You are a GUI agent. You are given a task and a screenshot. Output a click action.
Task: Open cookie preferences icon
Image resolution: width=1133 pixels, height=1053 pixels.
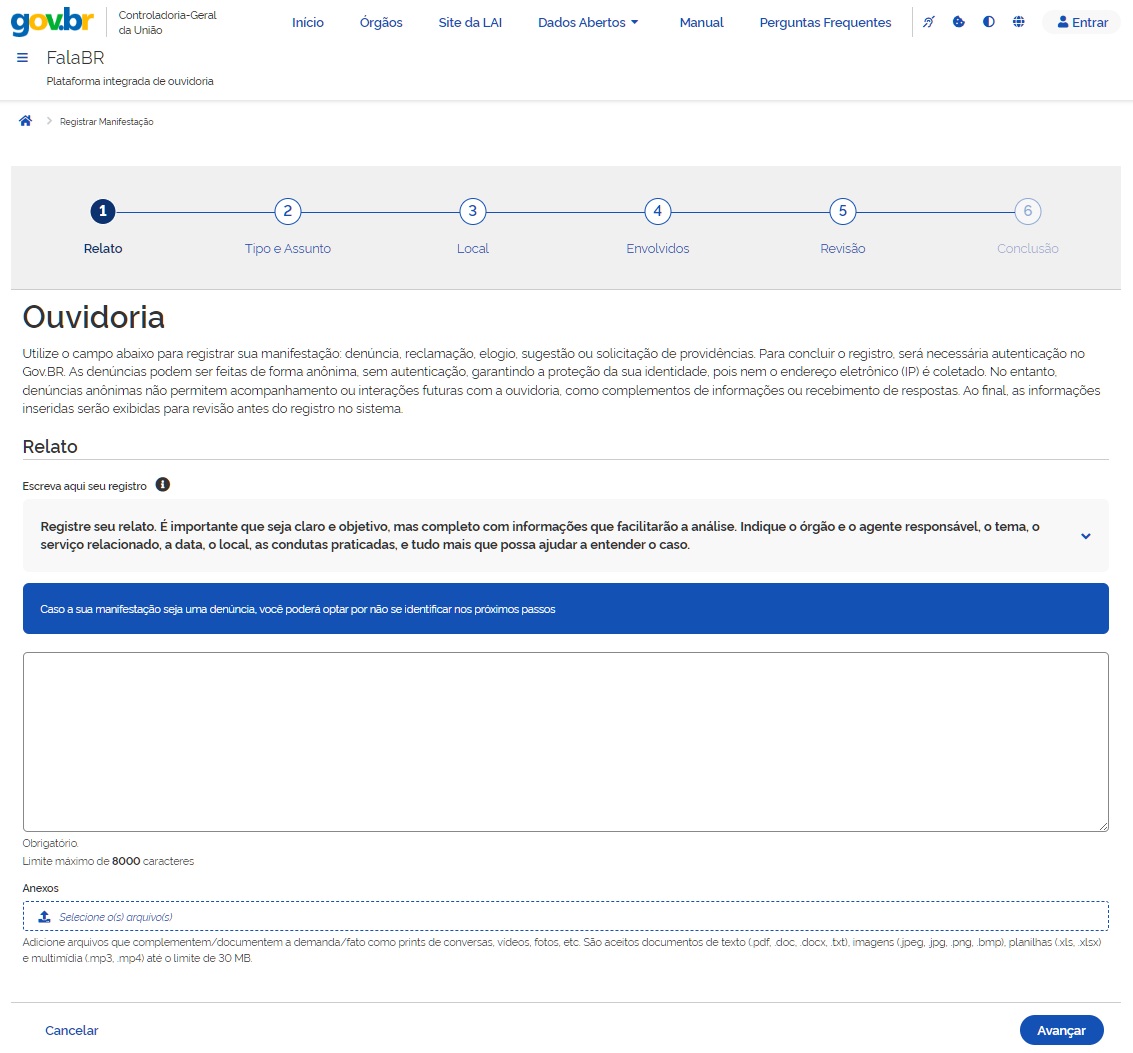[x=959, y=22]
